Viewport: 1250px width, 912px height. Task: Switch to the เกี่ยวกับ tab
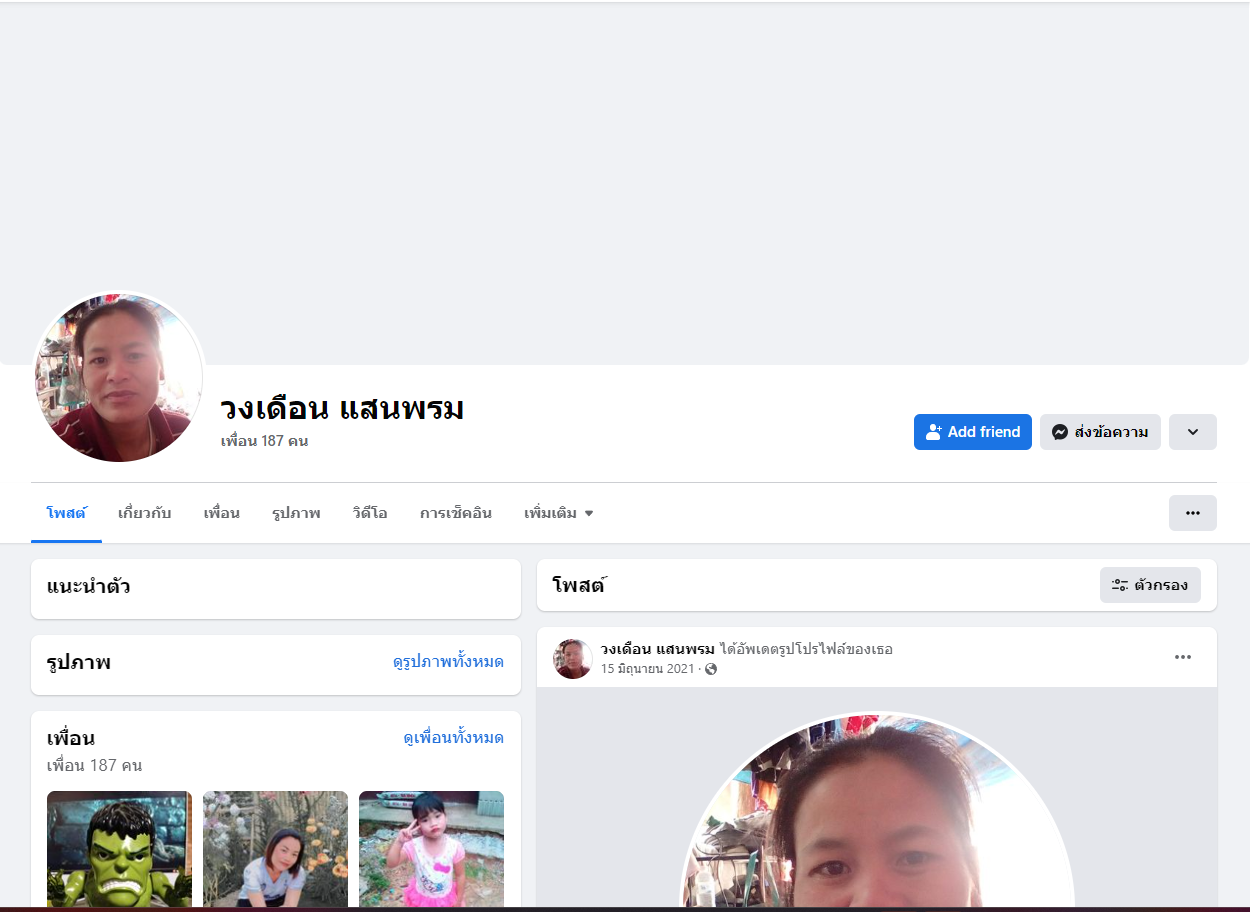pos(144,513)
